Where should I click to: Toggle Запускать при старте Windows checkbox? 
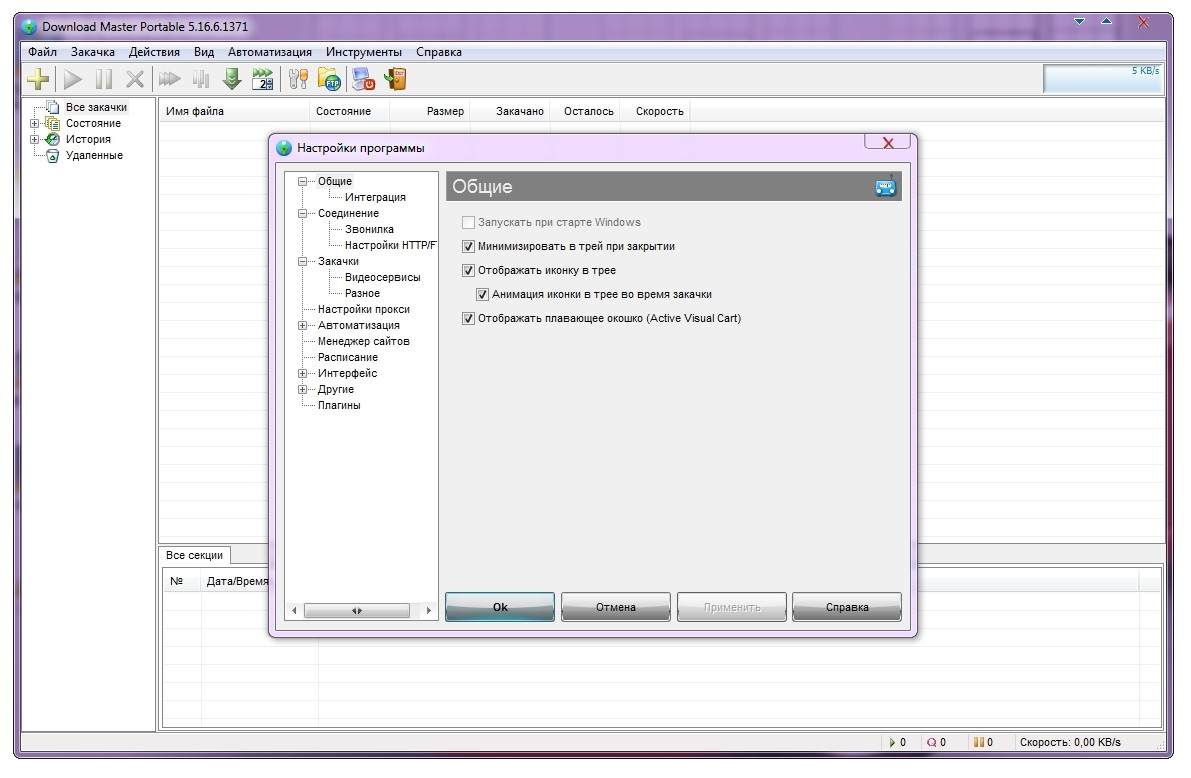[469, 223]
